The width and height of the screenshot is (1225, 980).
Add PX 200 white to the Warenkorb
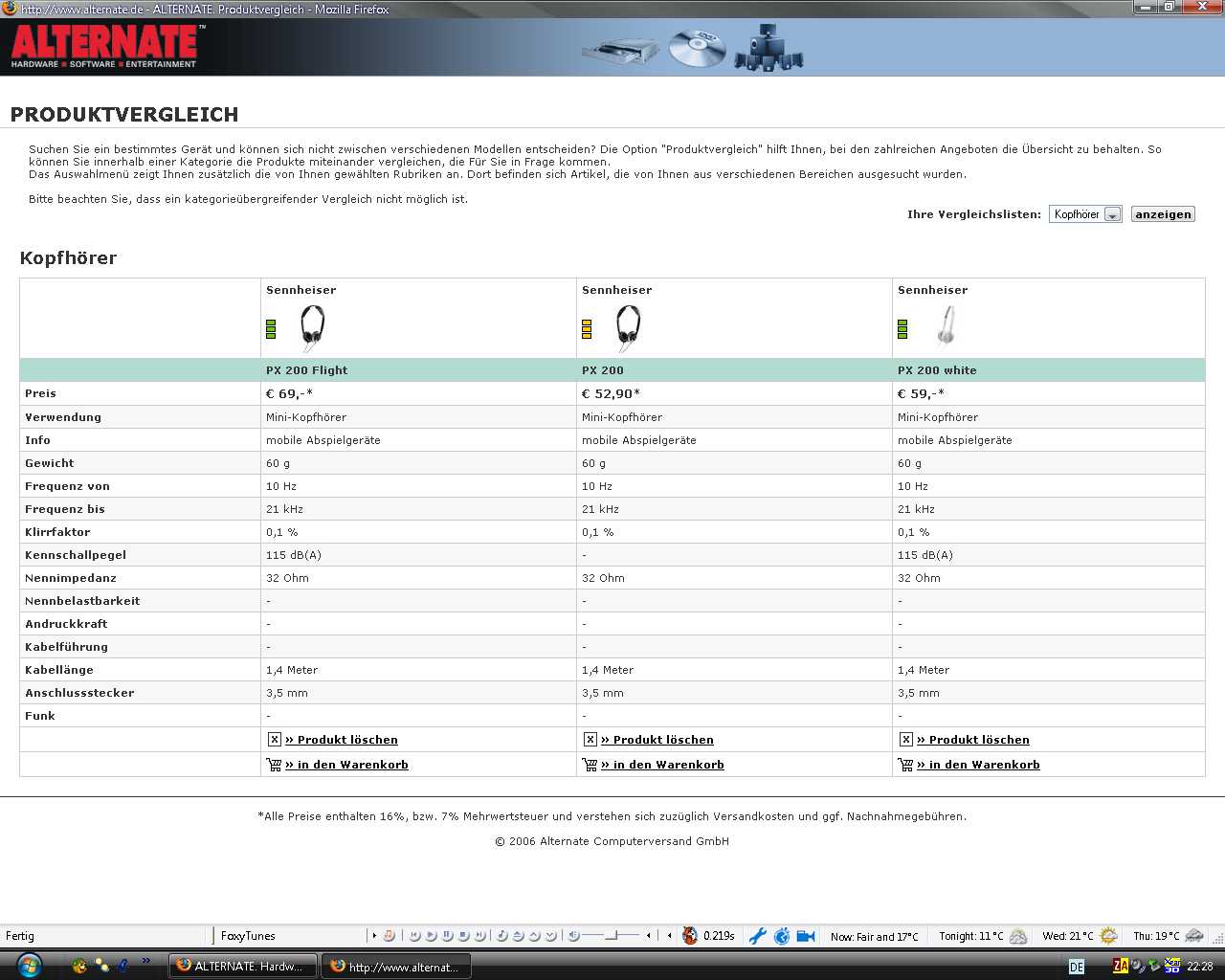(978, 765)
